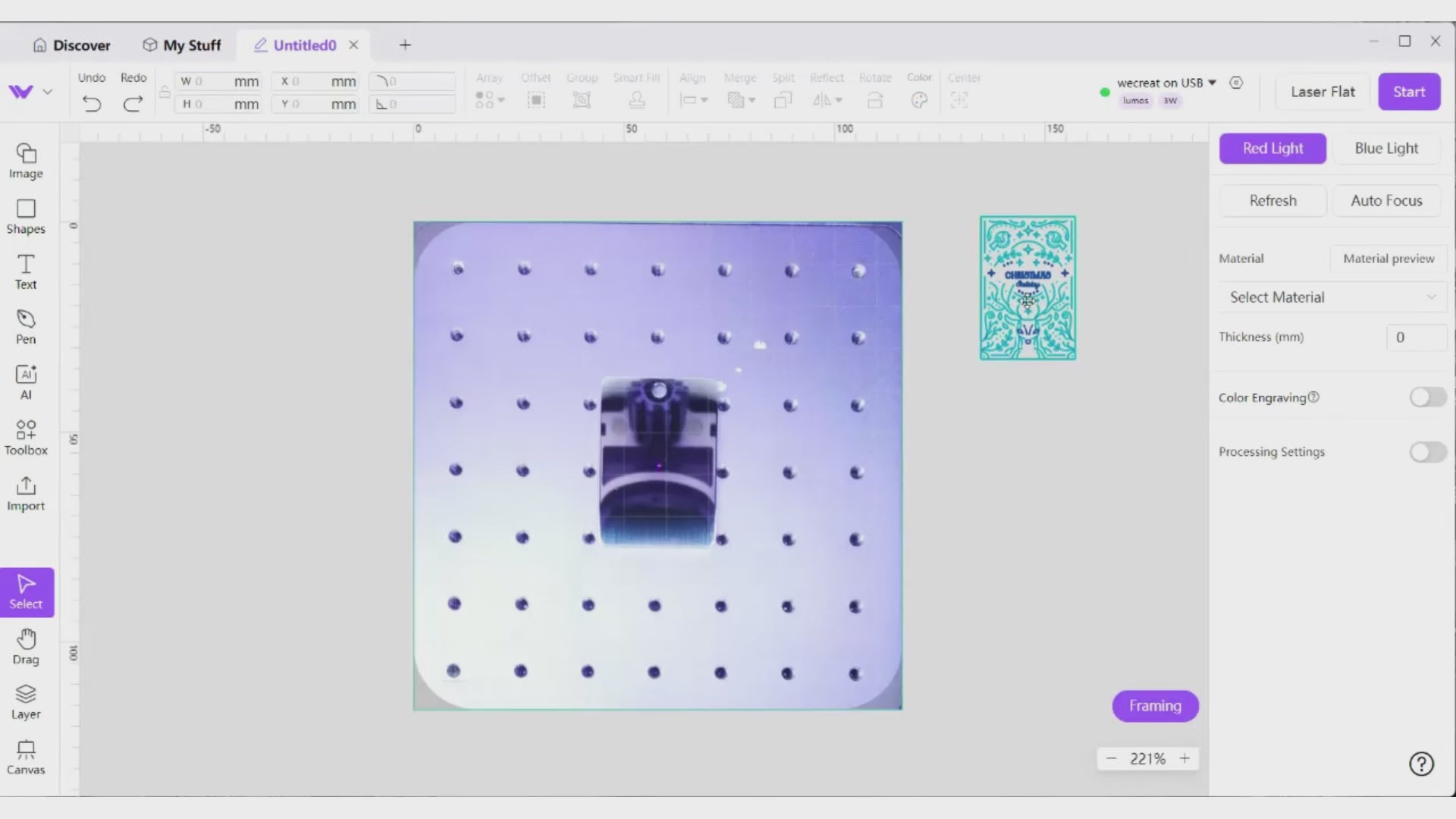Switch to the Drag hand tool

click(26, 647)
